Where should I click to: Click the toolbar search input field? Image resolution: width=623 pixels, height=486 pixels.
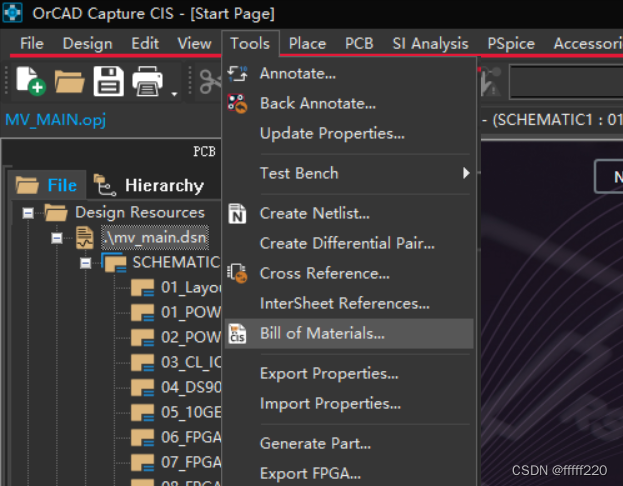[x=566, y=82]
